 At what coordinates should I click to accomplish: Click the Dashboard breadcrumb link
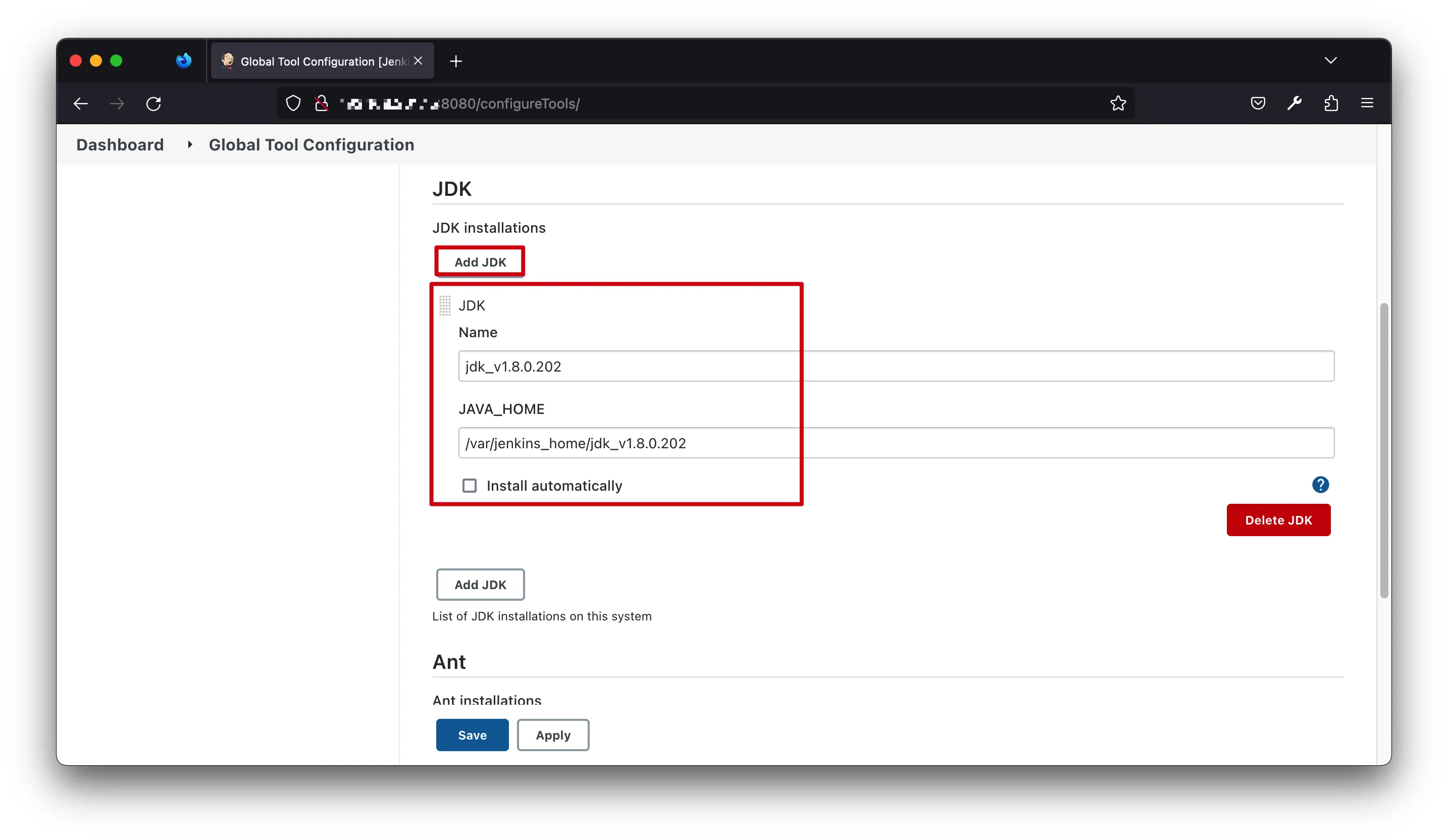pyautogui.click(x=120, y=145)
